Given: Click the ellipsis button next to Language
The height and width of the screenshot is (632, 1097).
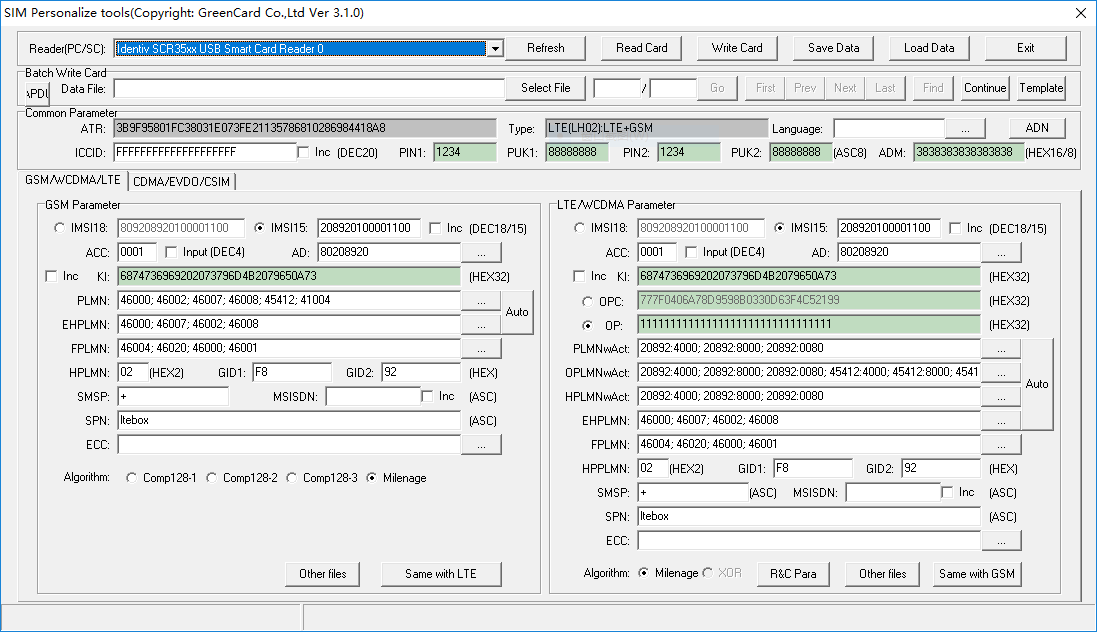Looking at the screenshot, I should [x=965, y=129].
